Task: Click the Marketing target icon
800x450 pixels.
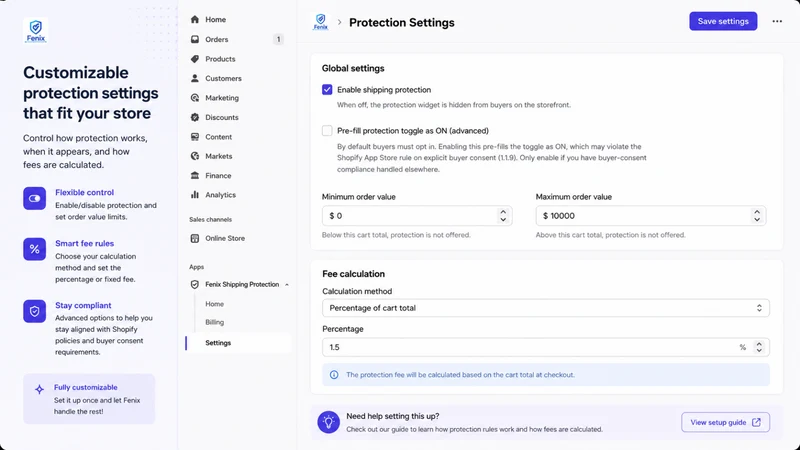Action: click(194, 97)
